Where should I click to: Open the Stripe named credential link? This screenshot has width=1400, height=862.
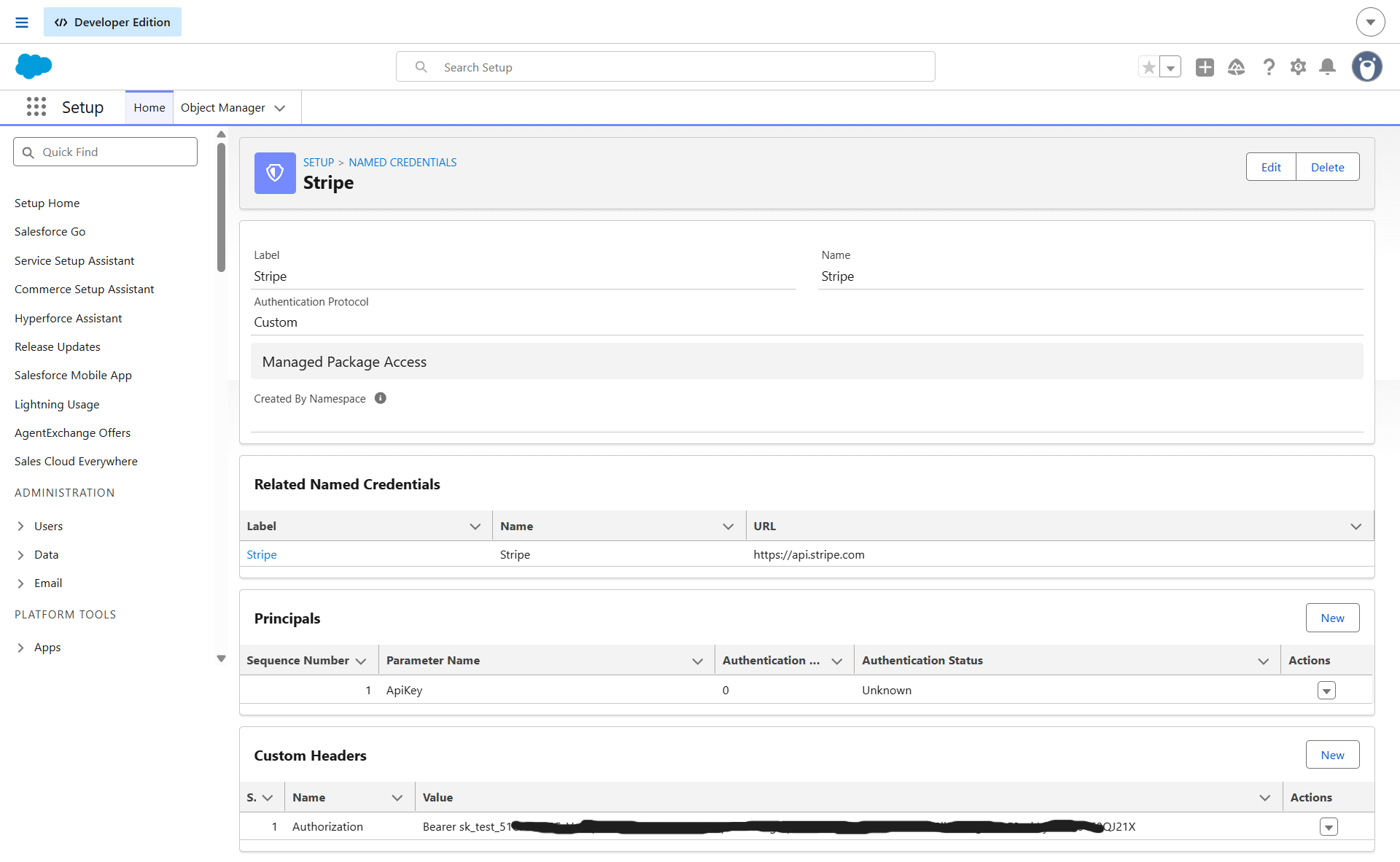click(x=262, y=554)
